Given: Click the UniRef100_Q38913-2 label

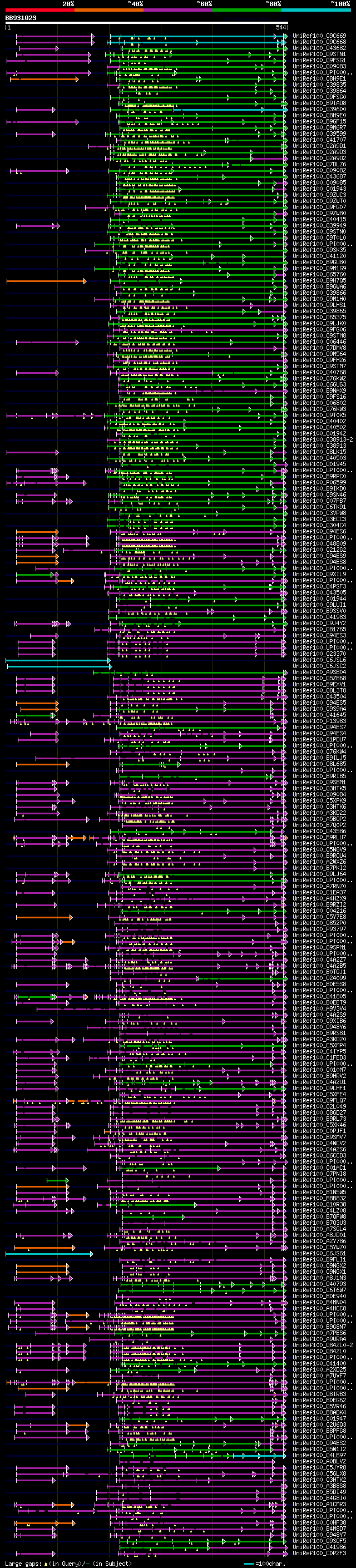Looking at the screenshot, I should pos(323,439).
